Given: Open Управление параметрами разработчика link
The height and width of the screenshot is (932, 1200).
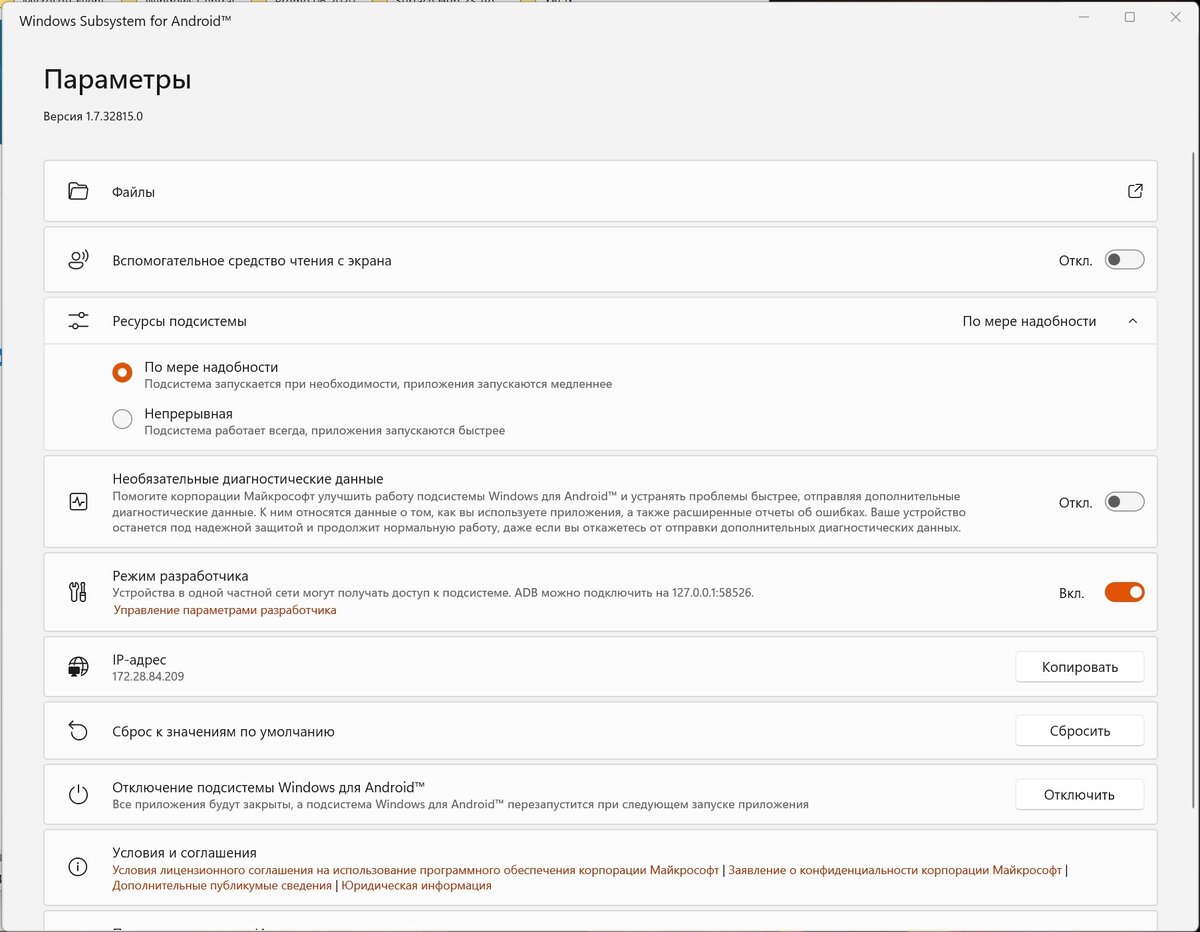Looking at the screenshot, I should coord(225,610).
